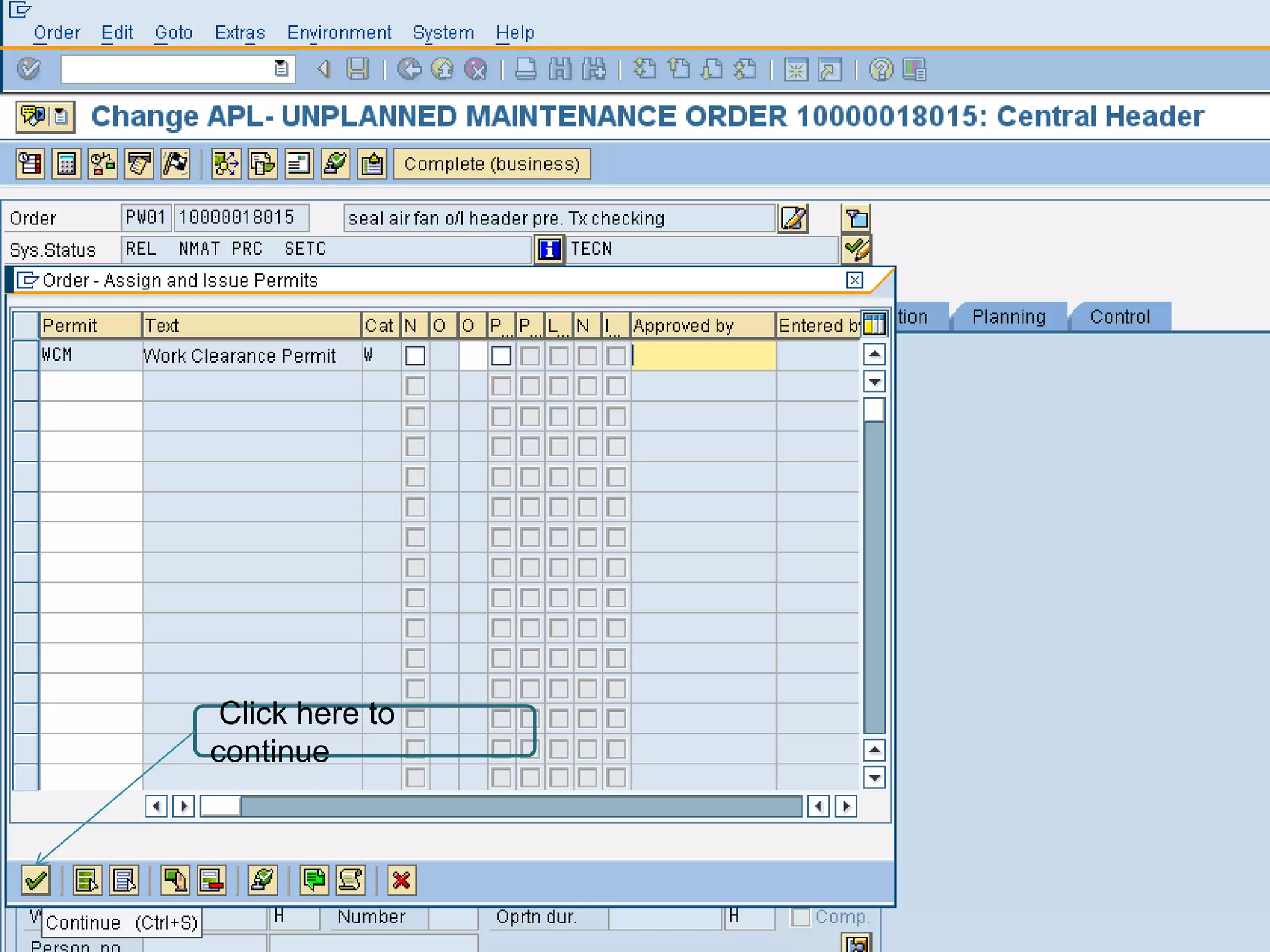
Task: Open the Extras menu
Action: click(x=239, y=32)
